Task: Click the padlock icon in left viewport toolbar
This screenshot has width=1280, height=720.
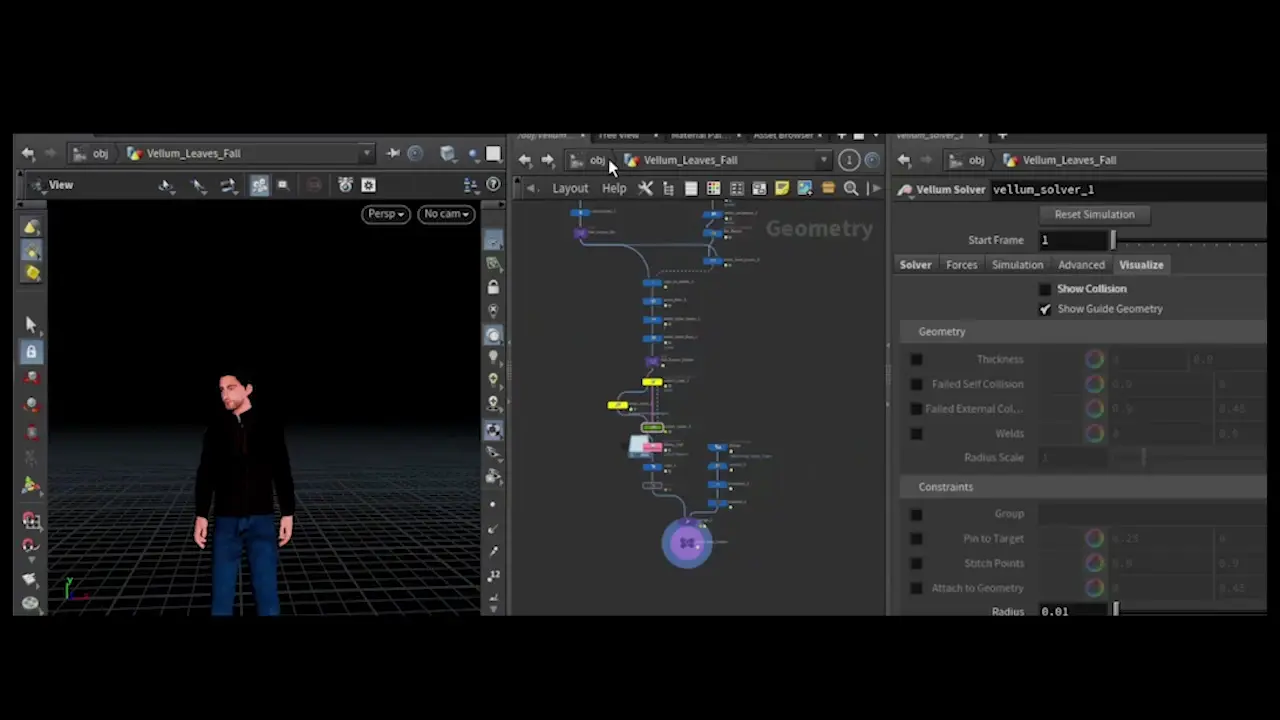Action: (31, 351)
